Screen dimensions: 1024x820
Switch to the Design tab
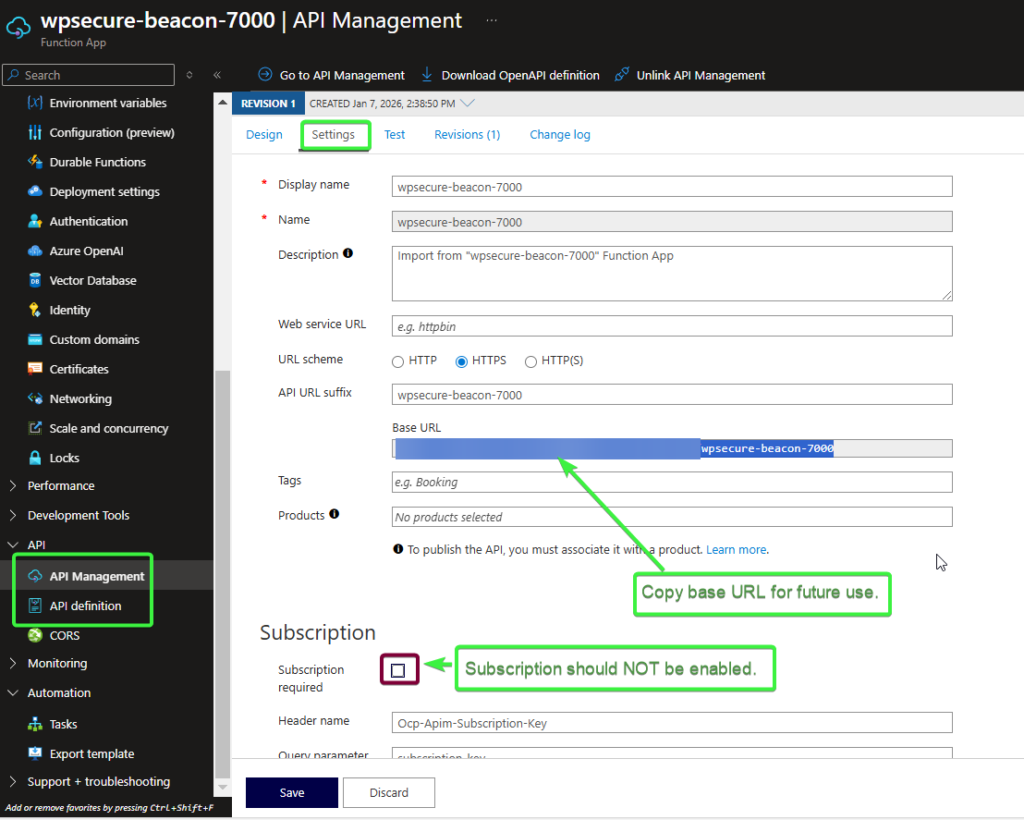[264, 135]
